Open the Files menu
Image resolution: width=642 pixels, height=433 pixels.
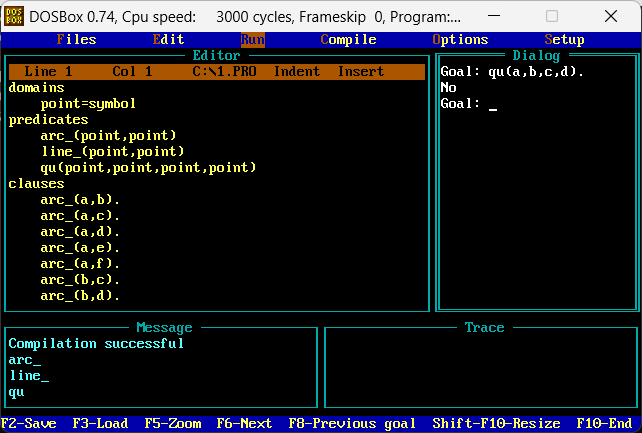76,40
